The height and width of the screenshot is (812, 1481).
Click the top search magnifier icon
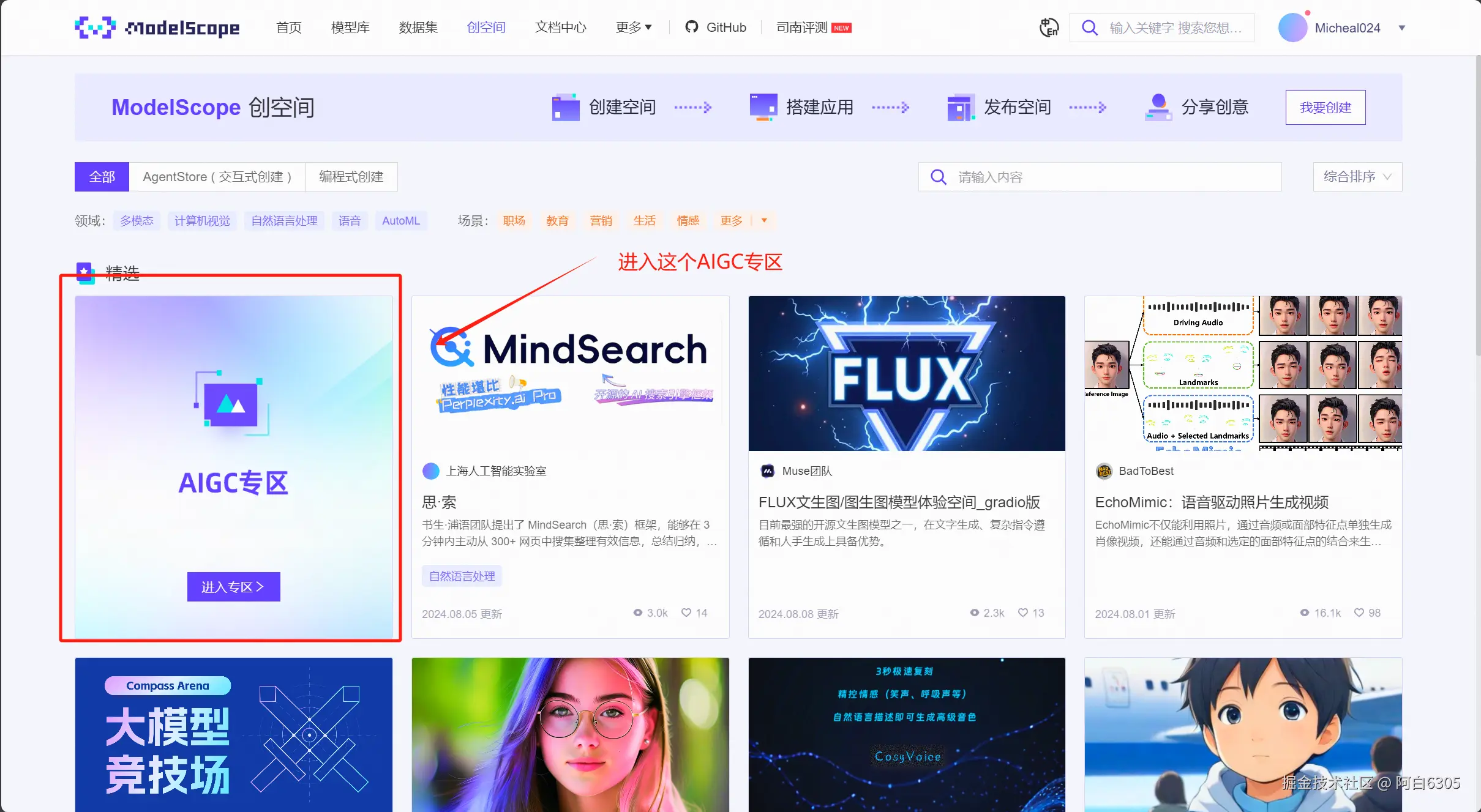pos(1089,28)
